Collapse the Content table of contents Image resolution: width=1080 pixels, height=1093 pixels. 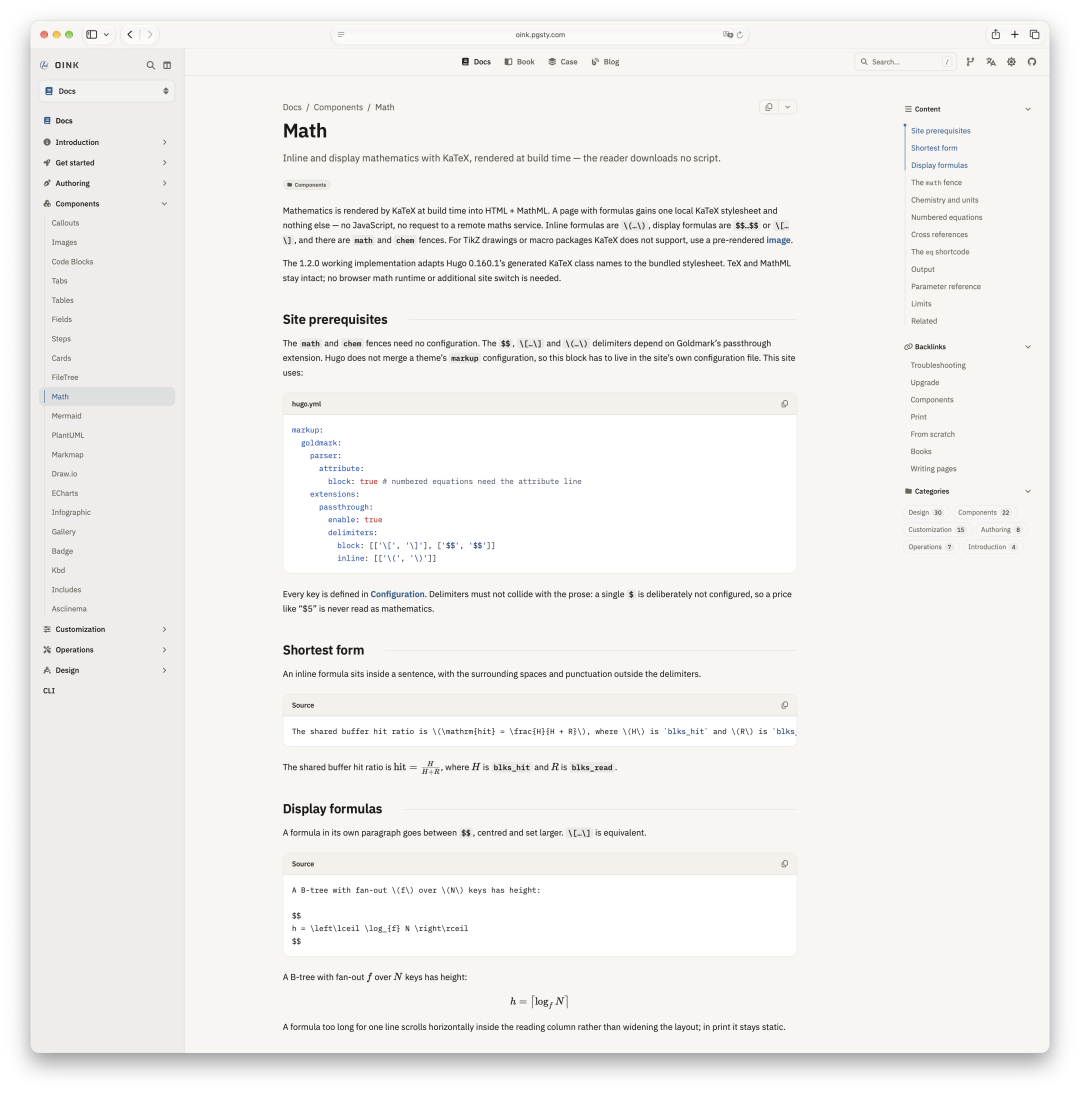click(x=1028, y=109)
